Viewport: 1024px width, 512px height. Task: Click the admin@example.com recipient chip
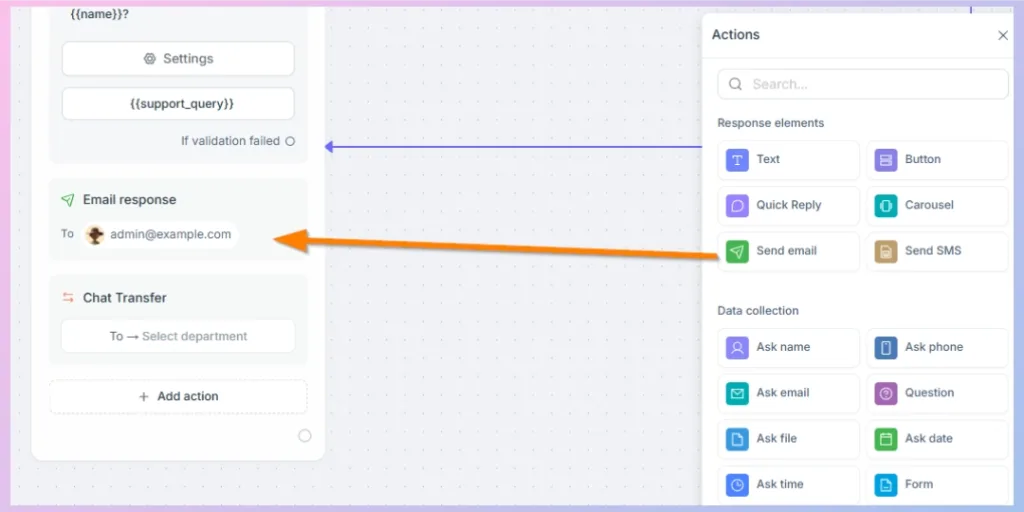coord(161,234)
